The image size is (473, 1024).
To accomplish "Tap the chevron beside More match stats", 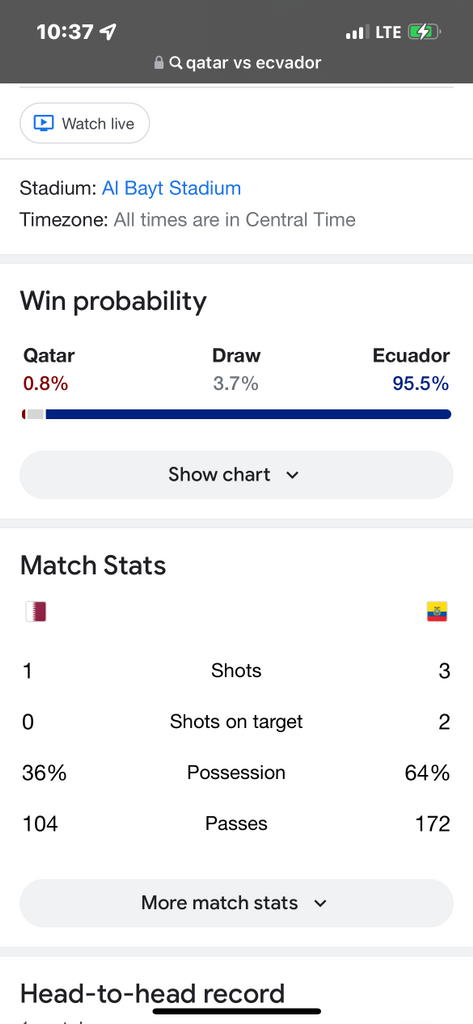I will coord(320,904).
